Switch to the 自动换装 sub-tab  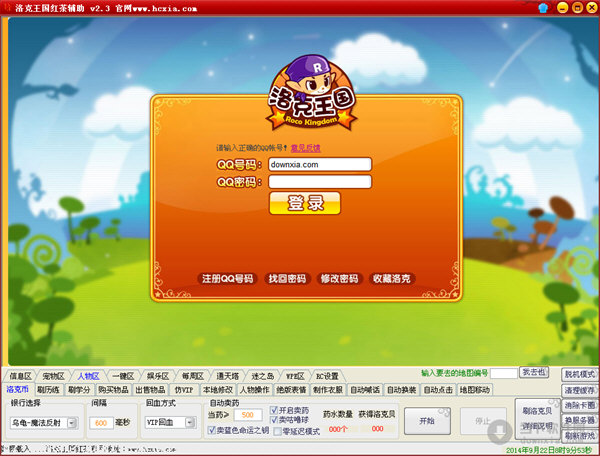pyautogui.click(x=401, y=389)
